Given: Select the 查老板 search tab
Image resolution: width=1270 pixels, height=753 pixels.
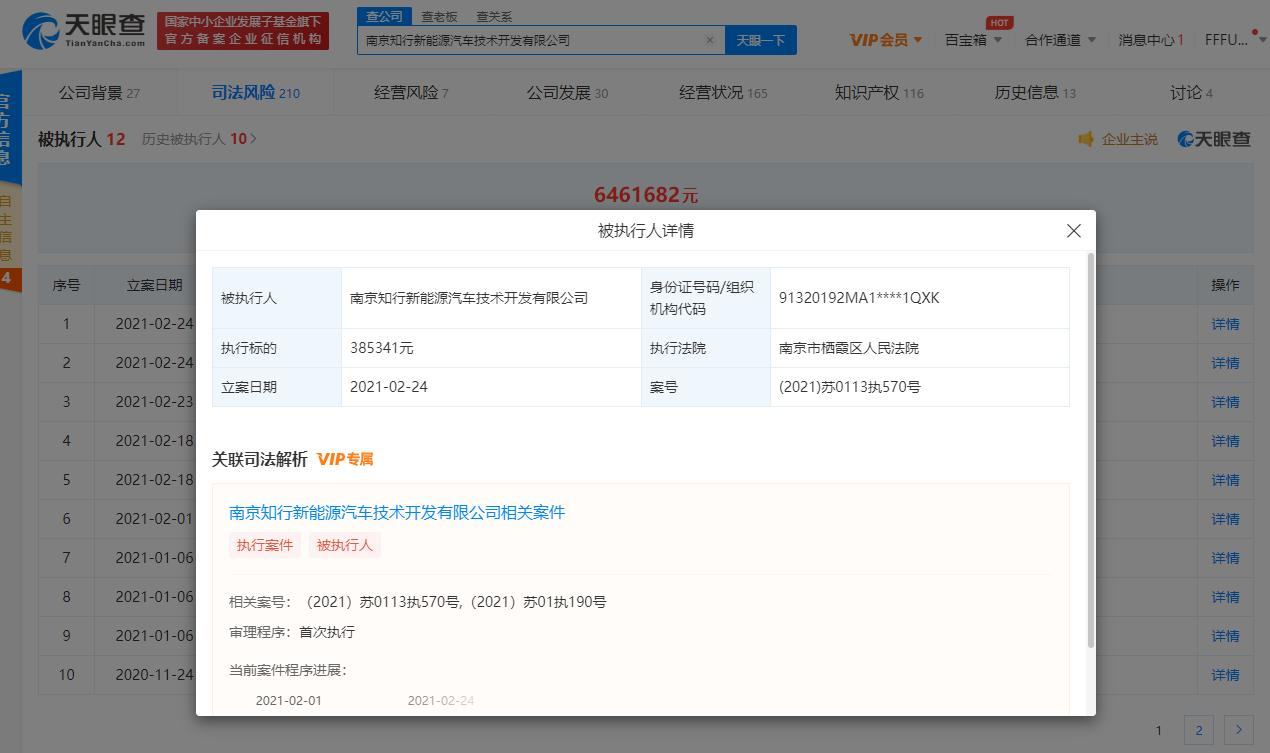Looking at the screenshot, I should pyautogui.click(x=439, y=16).
